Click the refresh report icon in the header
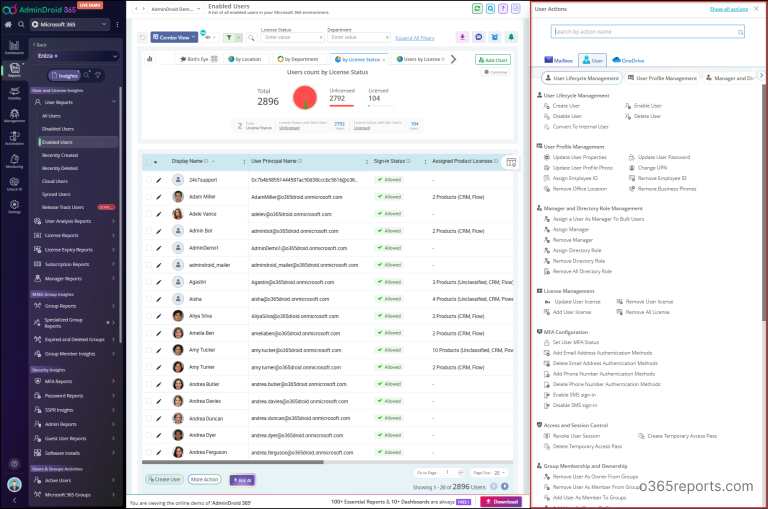This screenshot has width=768, height=509. tap(477, 9)
